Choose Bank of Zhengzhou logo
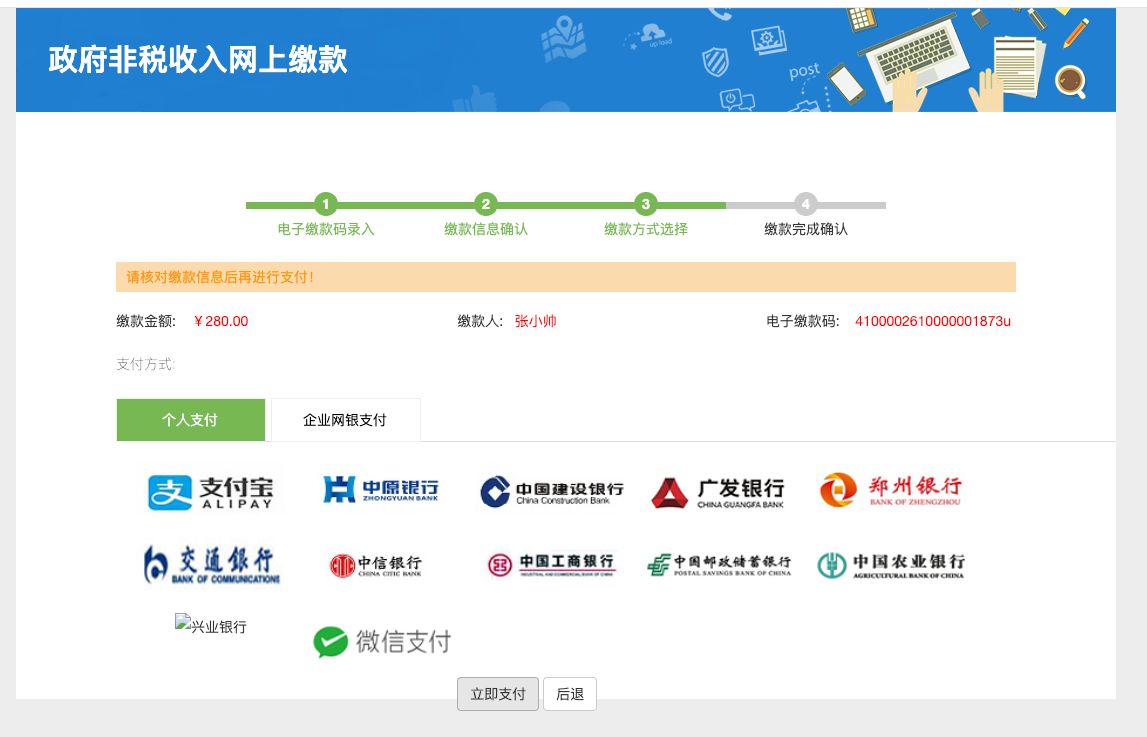1147x737 pixels. [x=891, y=490]
